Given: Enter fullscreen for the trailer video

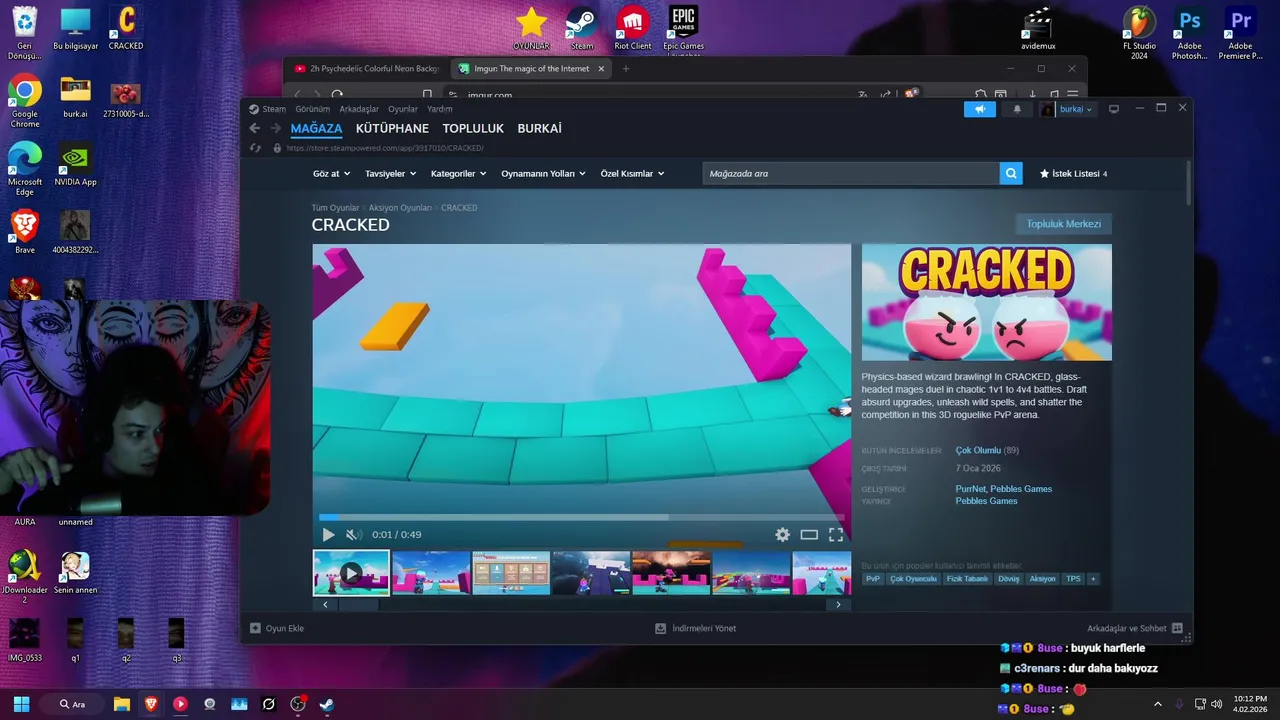Looking at the screenshot, I should pyautogui.click(x=836, y=535).
